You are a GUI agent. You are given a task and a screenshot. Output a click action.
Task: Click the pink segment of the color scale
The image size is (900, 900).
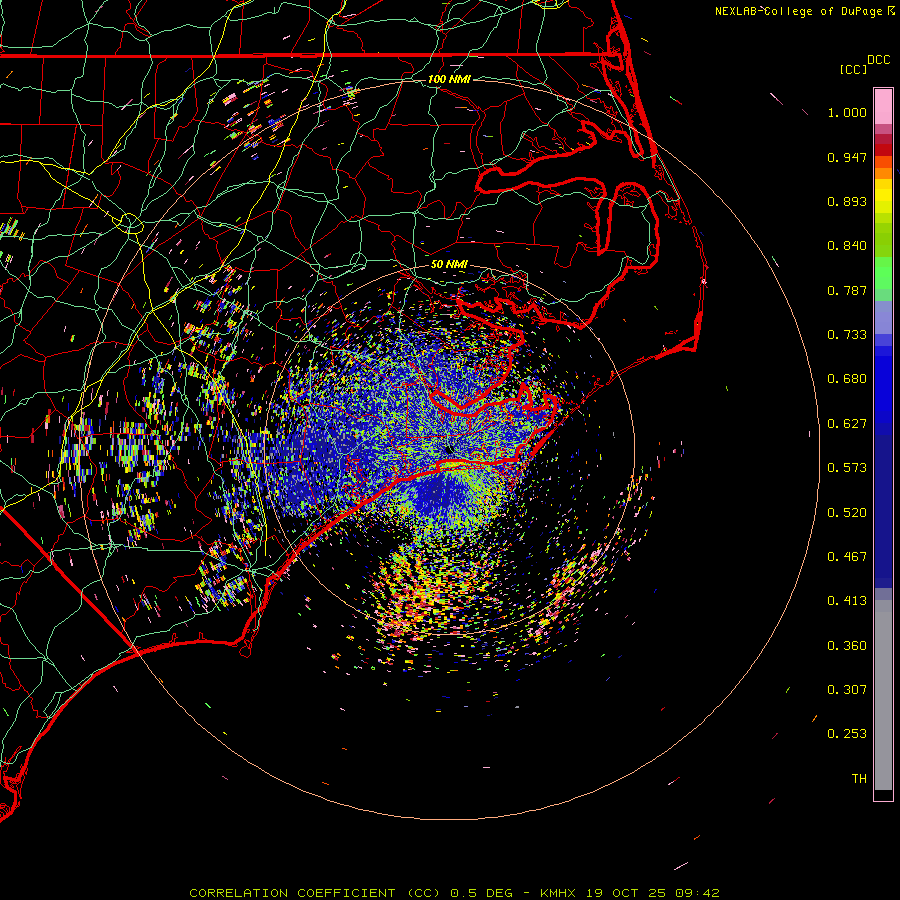[883, 106]
